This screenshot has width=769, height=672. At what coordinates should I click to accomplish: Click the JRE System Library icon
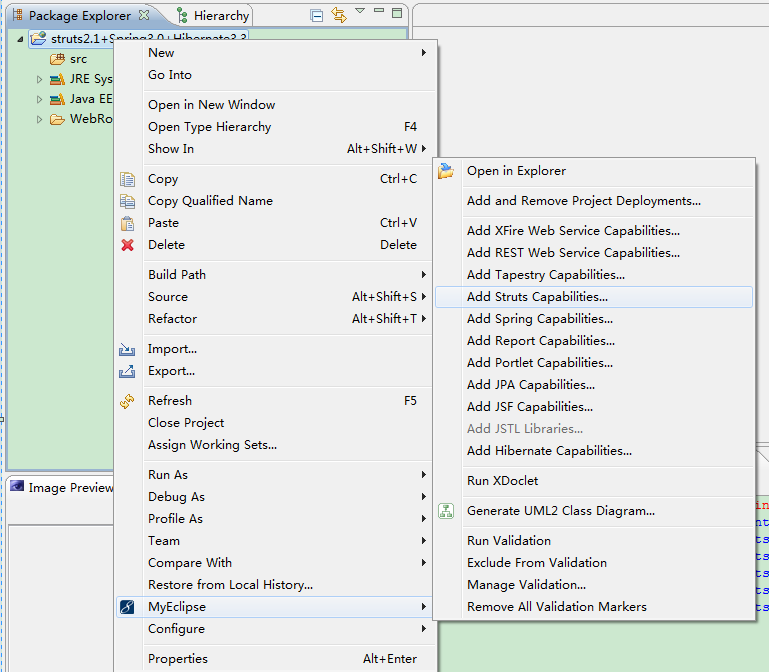pyautogui.click(x=57, y=79)
